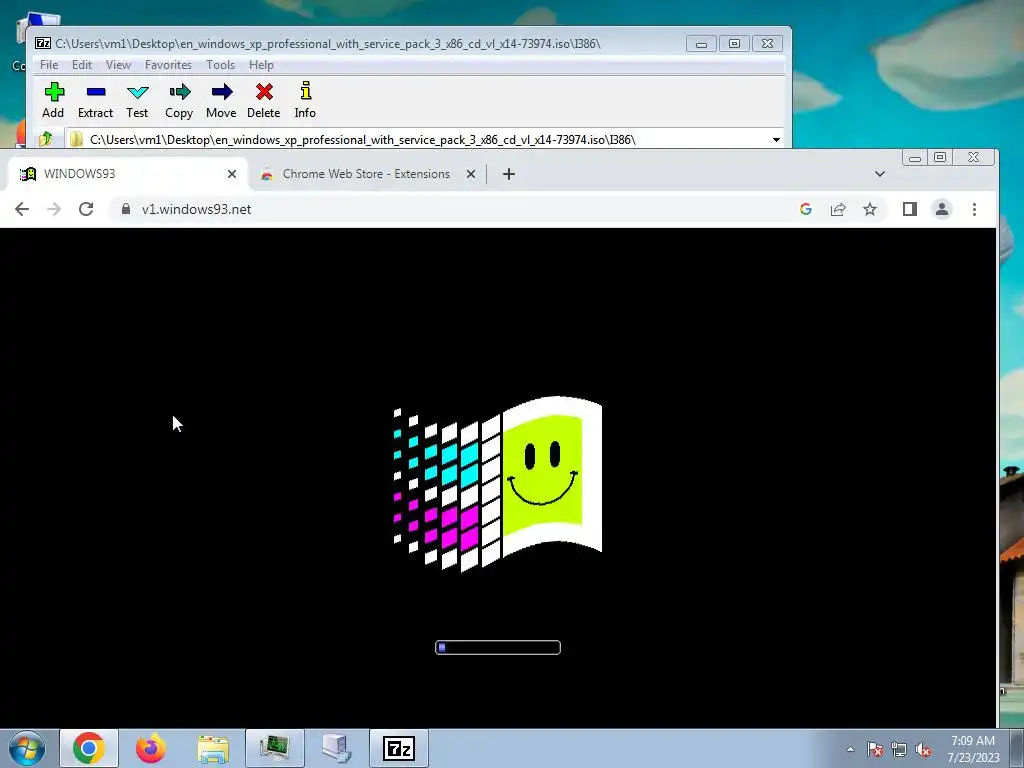Open the Windows Start menu

[x=27, y=748]
